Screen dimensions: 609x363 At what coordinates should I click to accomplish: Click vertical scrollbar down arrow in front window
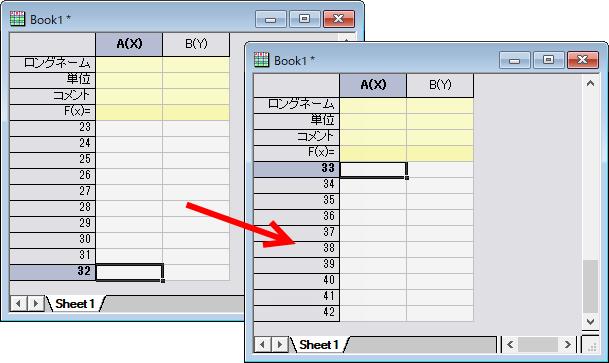pyautogui.click(x=590, y=321)
